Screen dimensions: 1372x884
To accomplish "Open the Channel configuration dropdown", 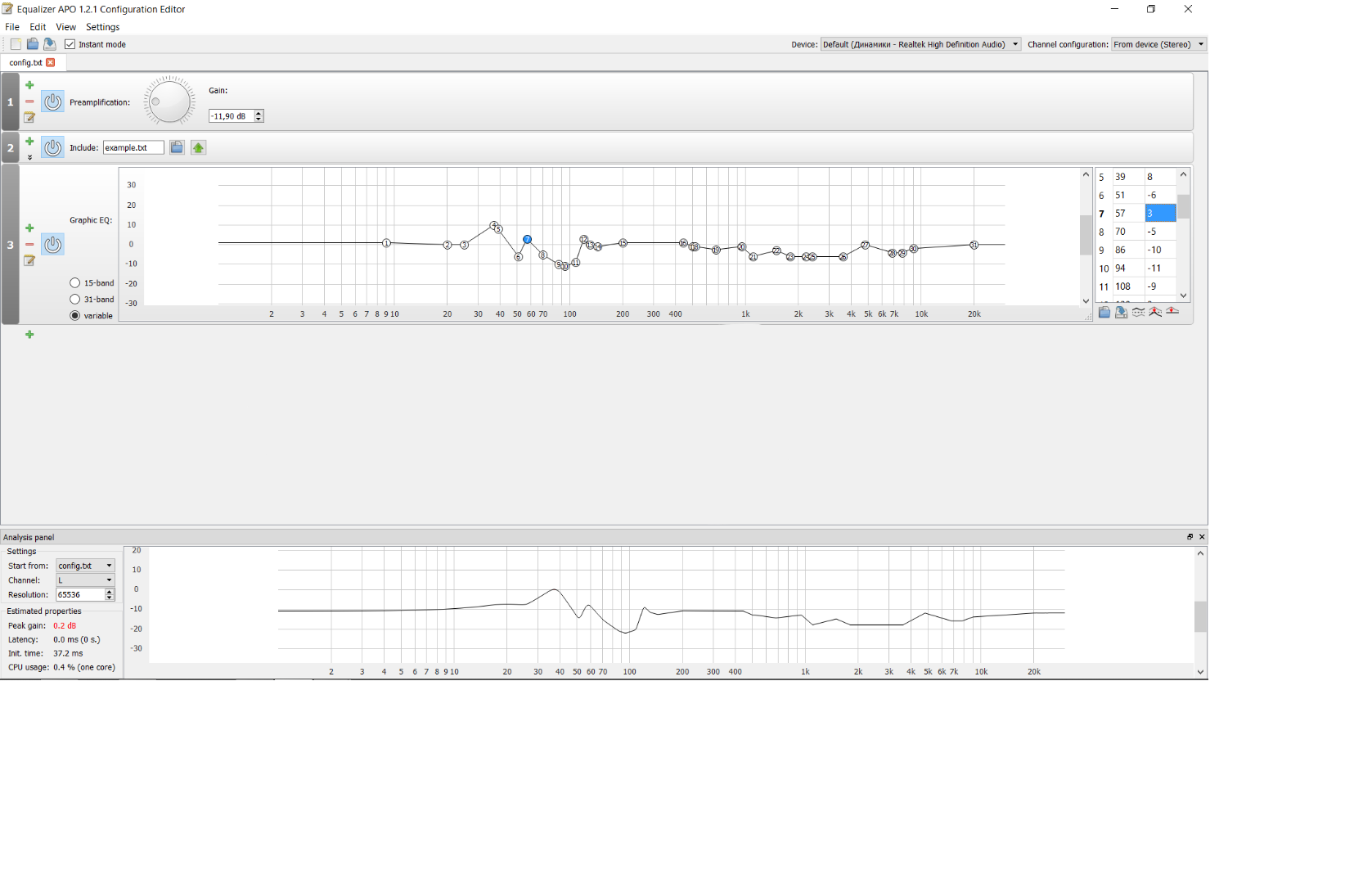I will (1159, 44).
